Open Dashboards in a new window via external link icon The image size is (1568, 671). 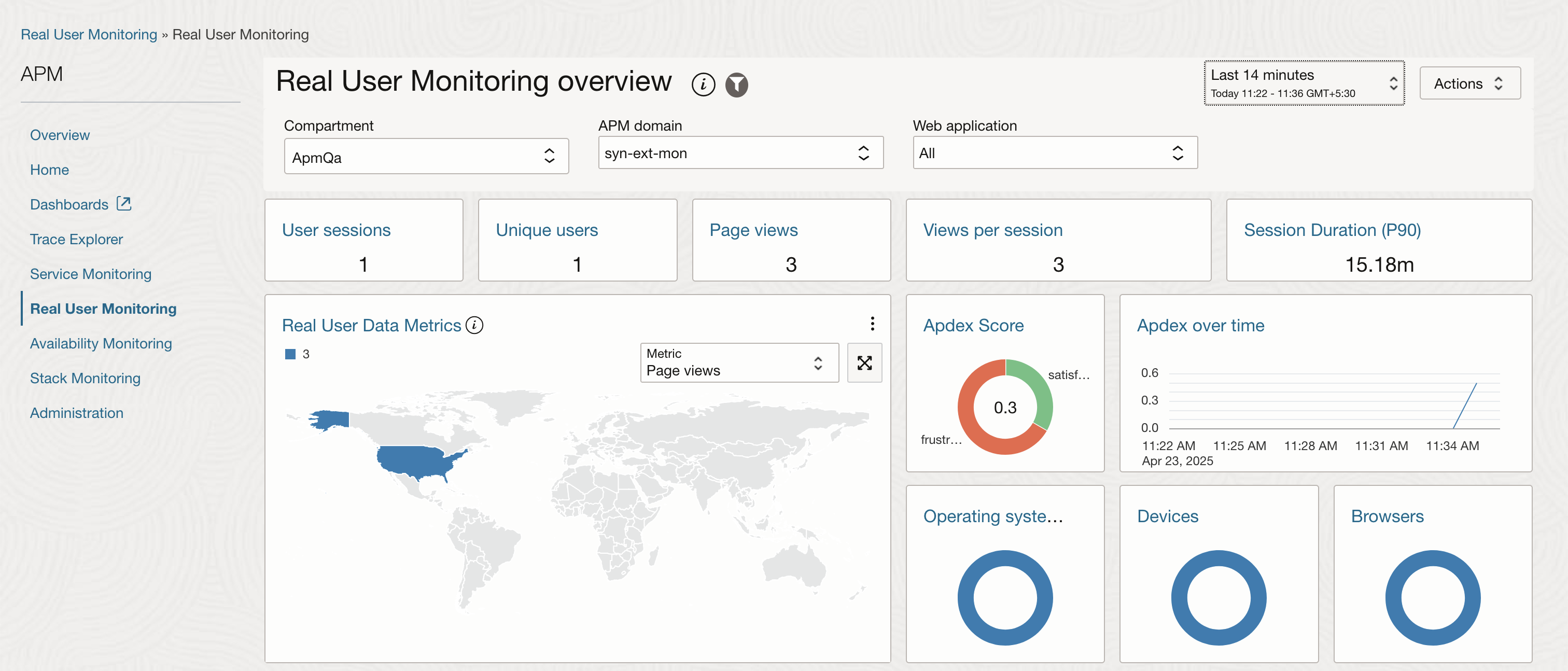pyautogui.click(x=123, y=203)
